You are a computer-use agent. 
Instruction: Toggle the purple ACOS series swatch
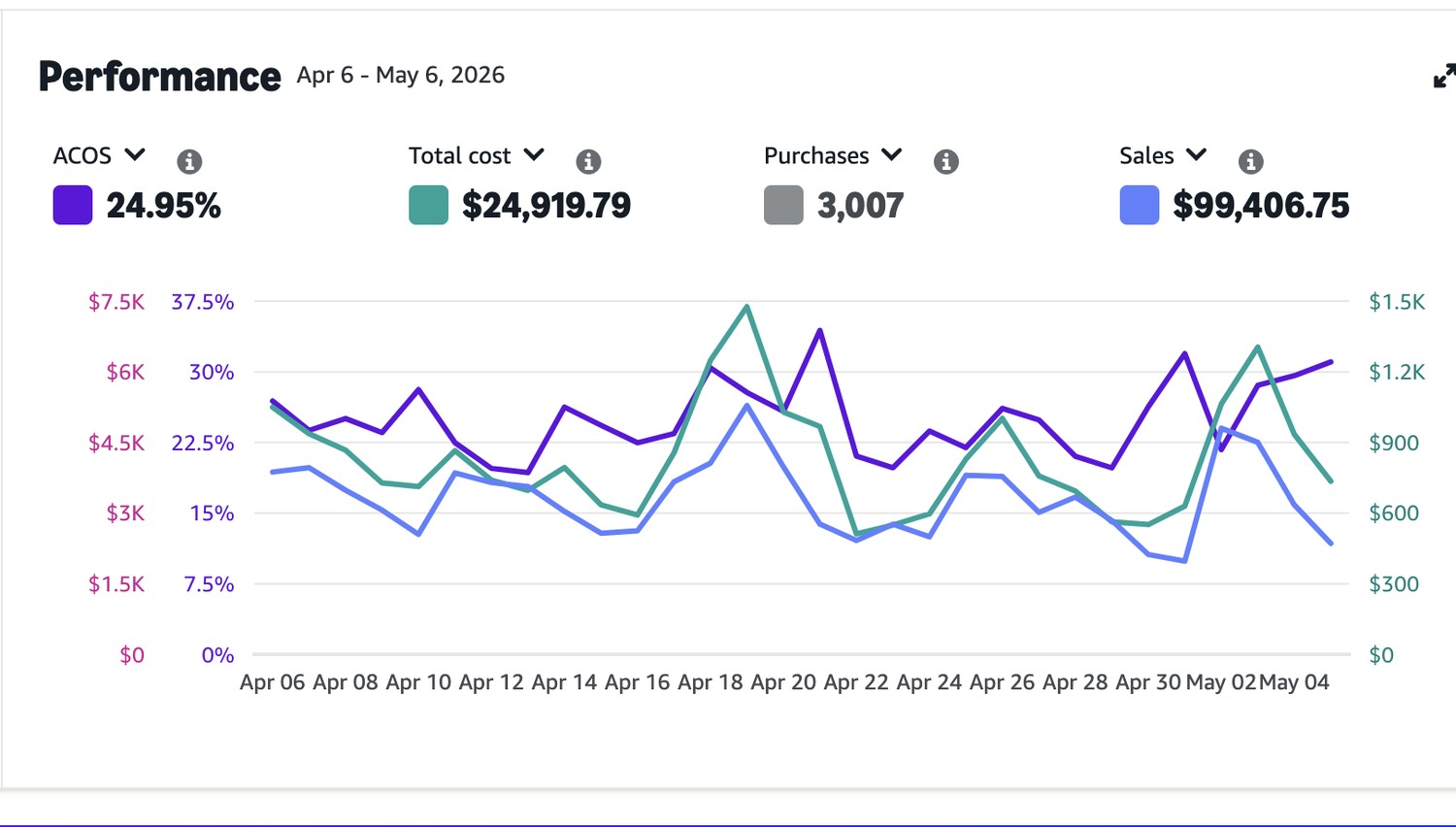pyautogui.click(x=73, y=205)
